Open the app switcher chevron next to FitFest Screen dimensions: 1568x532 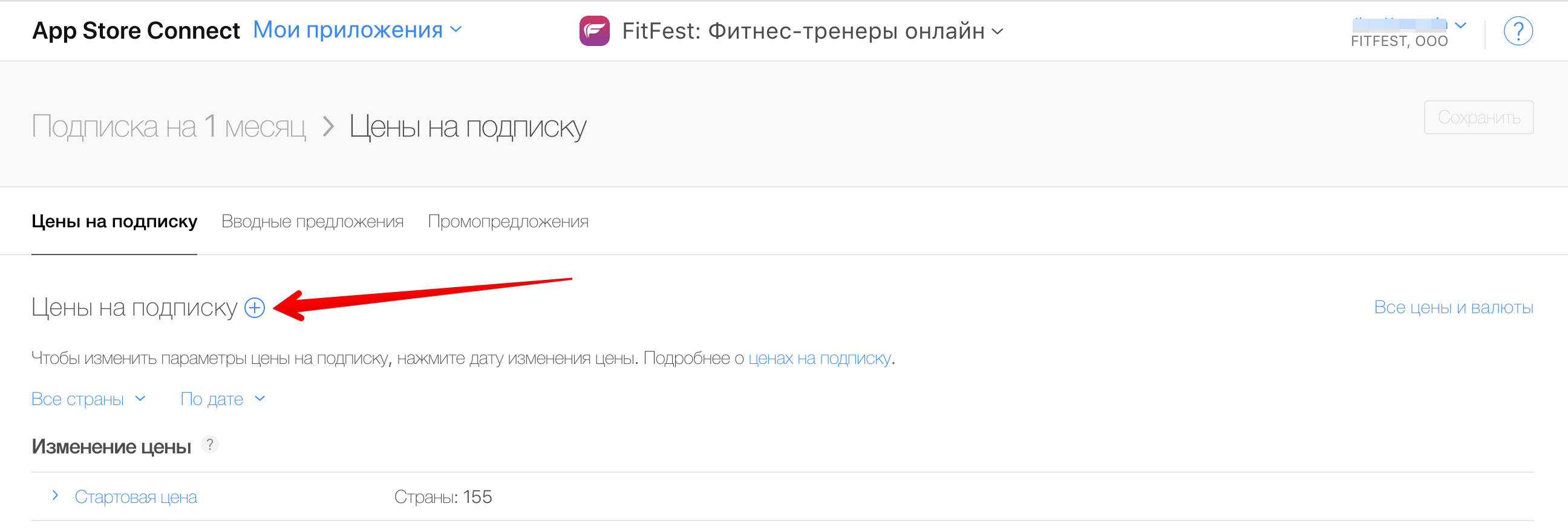[998, 33]
